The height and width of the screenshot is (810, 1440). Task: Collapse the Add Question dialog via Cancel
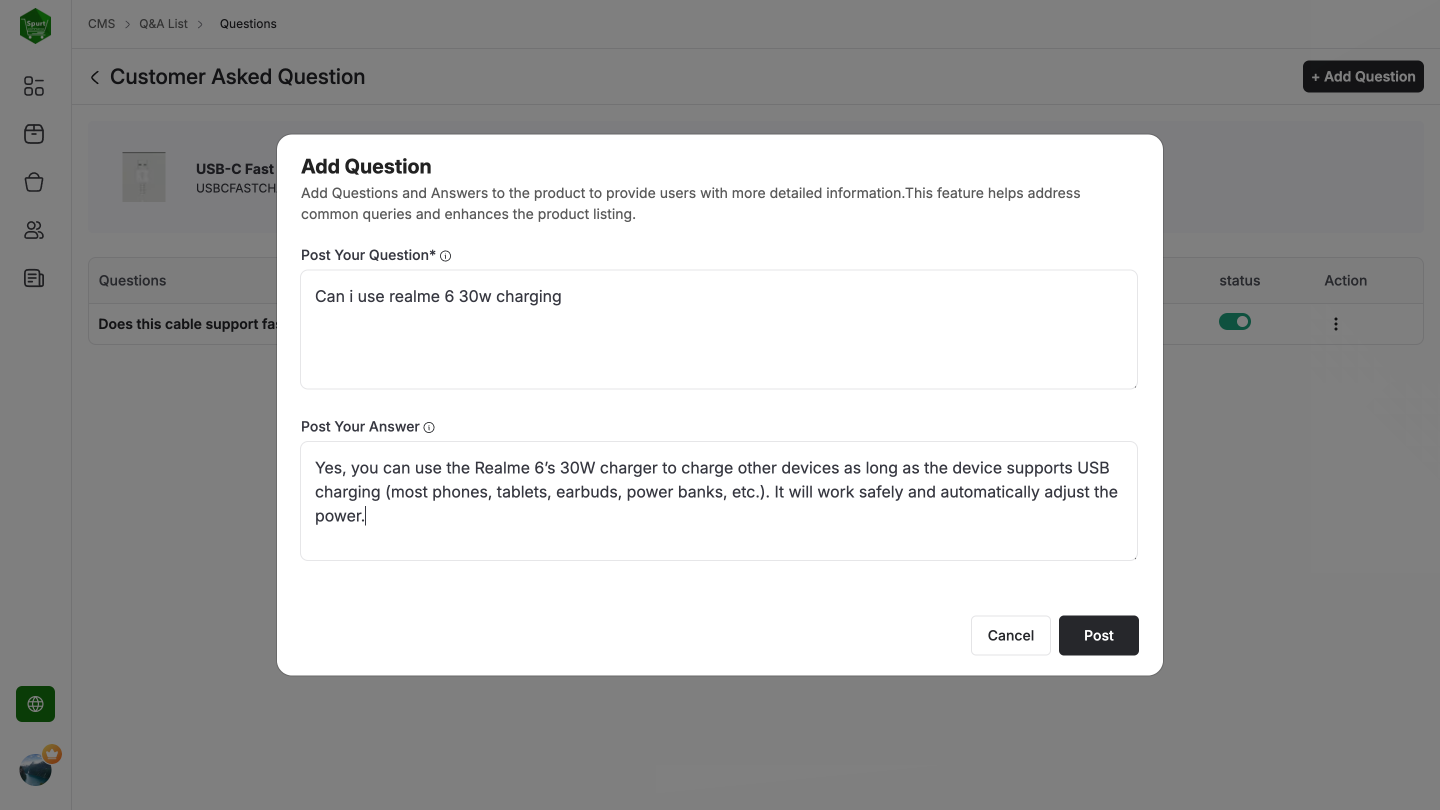pyautogui.click(x=1010, y=635)
